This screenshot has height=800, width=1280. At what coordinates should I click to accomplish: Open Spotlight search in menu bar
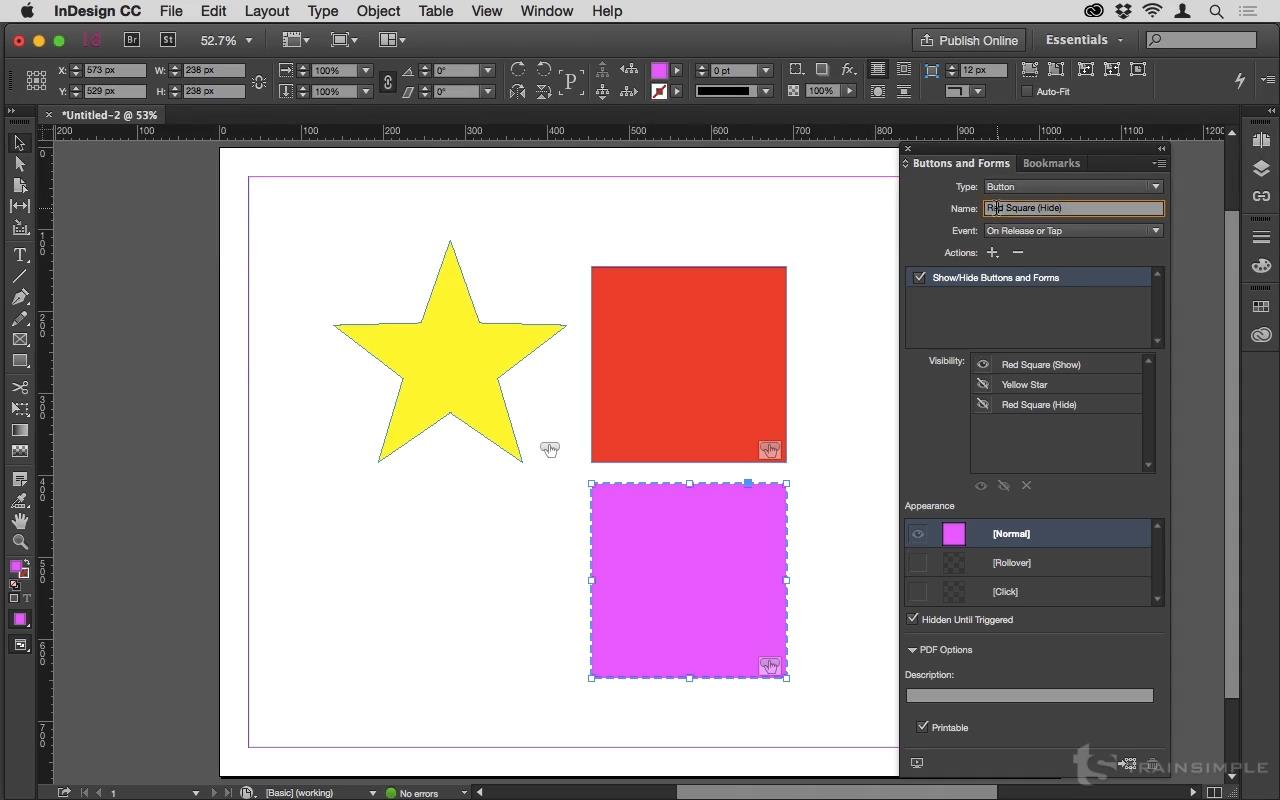coord(1217,11)
